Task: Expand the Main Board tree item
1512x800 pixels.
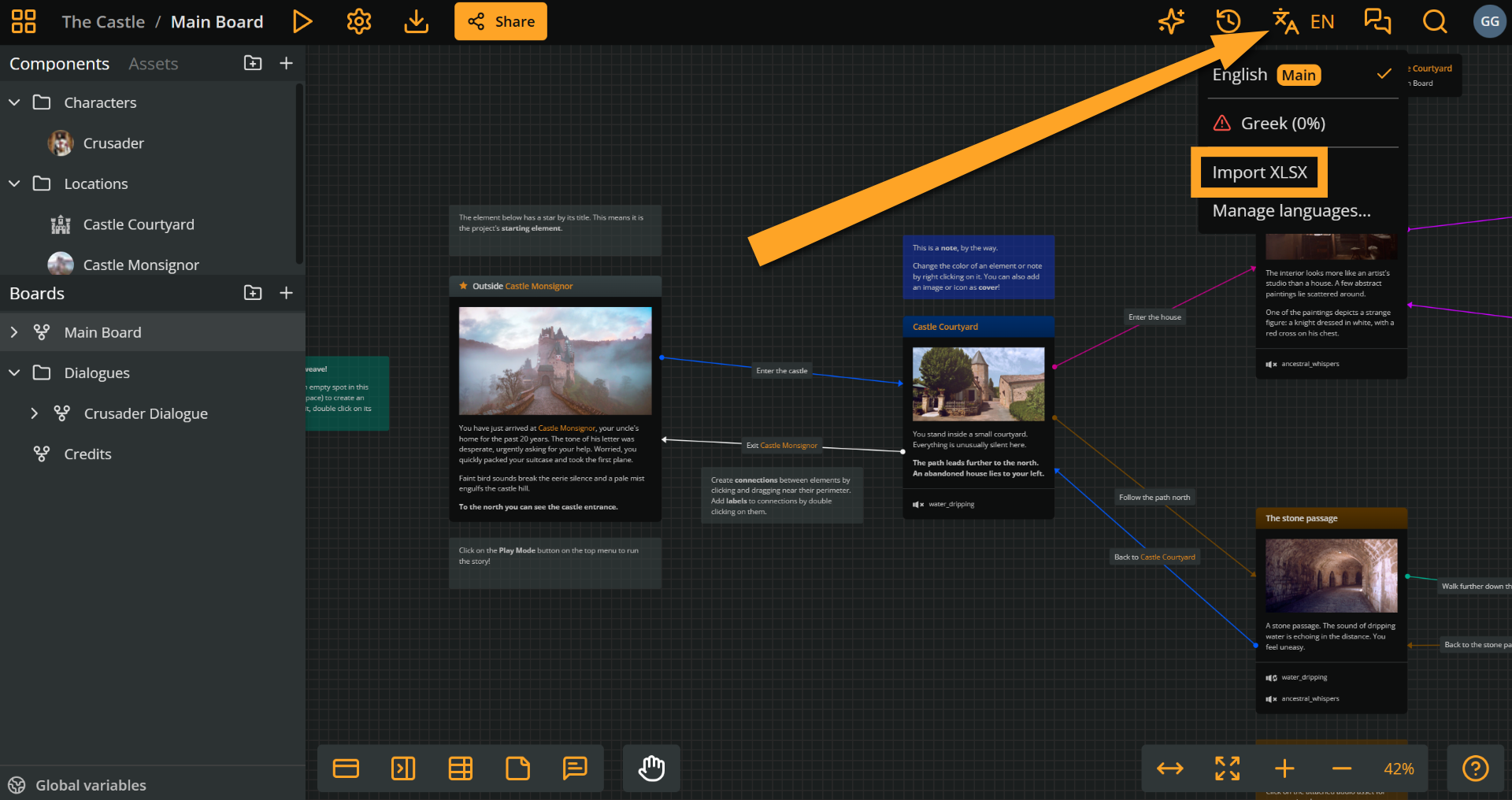Action: click(14, 332)
